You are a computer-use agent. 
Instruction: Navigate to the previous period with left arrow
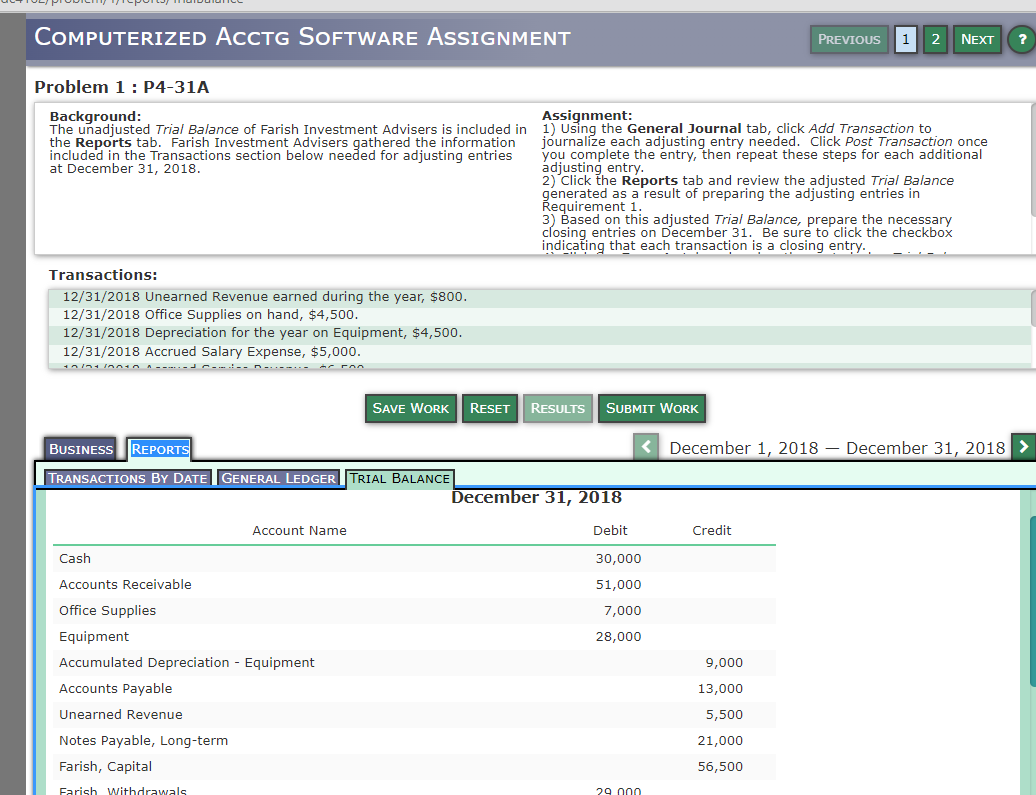645,447
